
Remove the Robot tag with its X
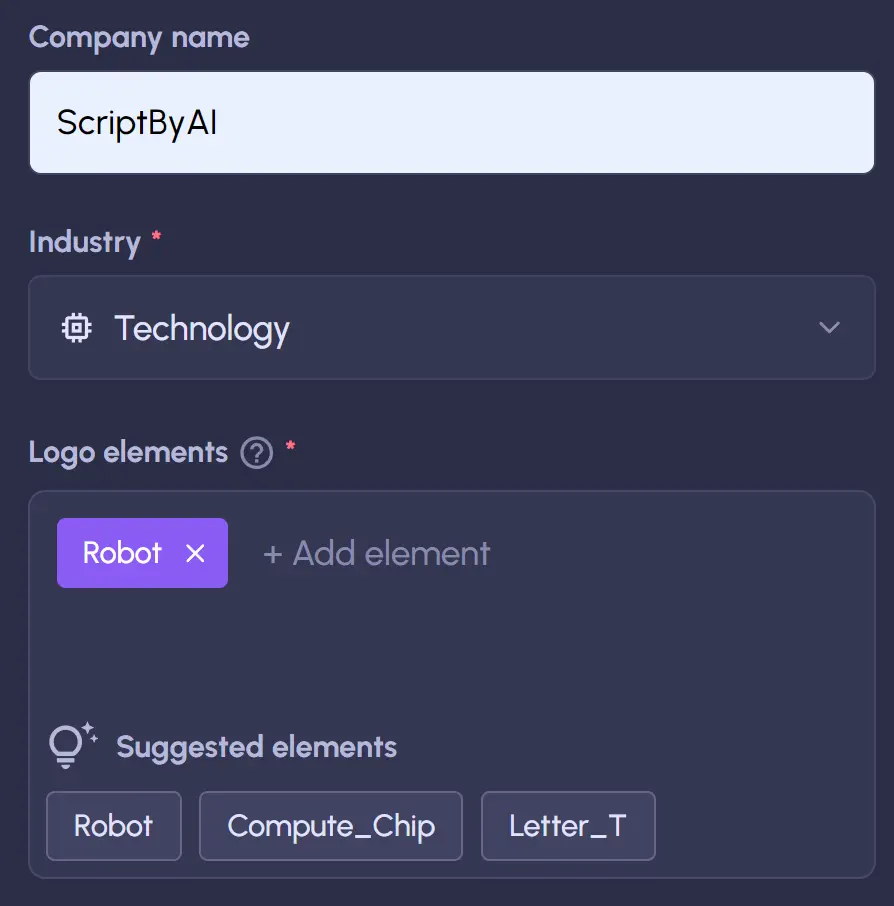pos(195,553)
